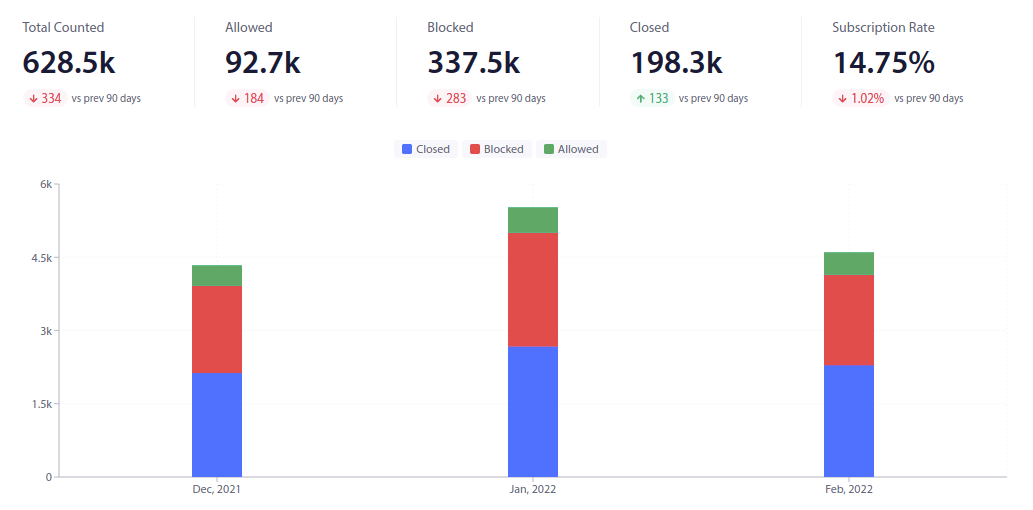Select the 628.5k Total Counted value
1033x510 pixels.
(69, 63)
